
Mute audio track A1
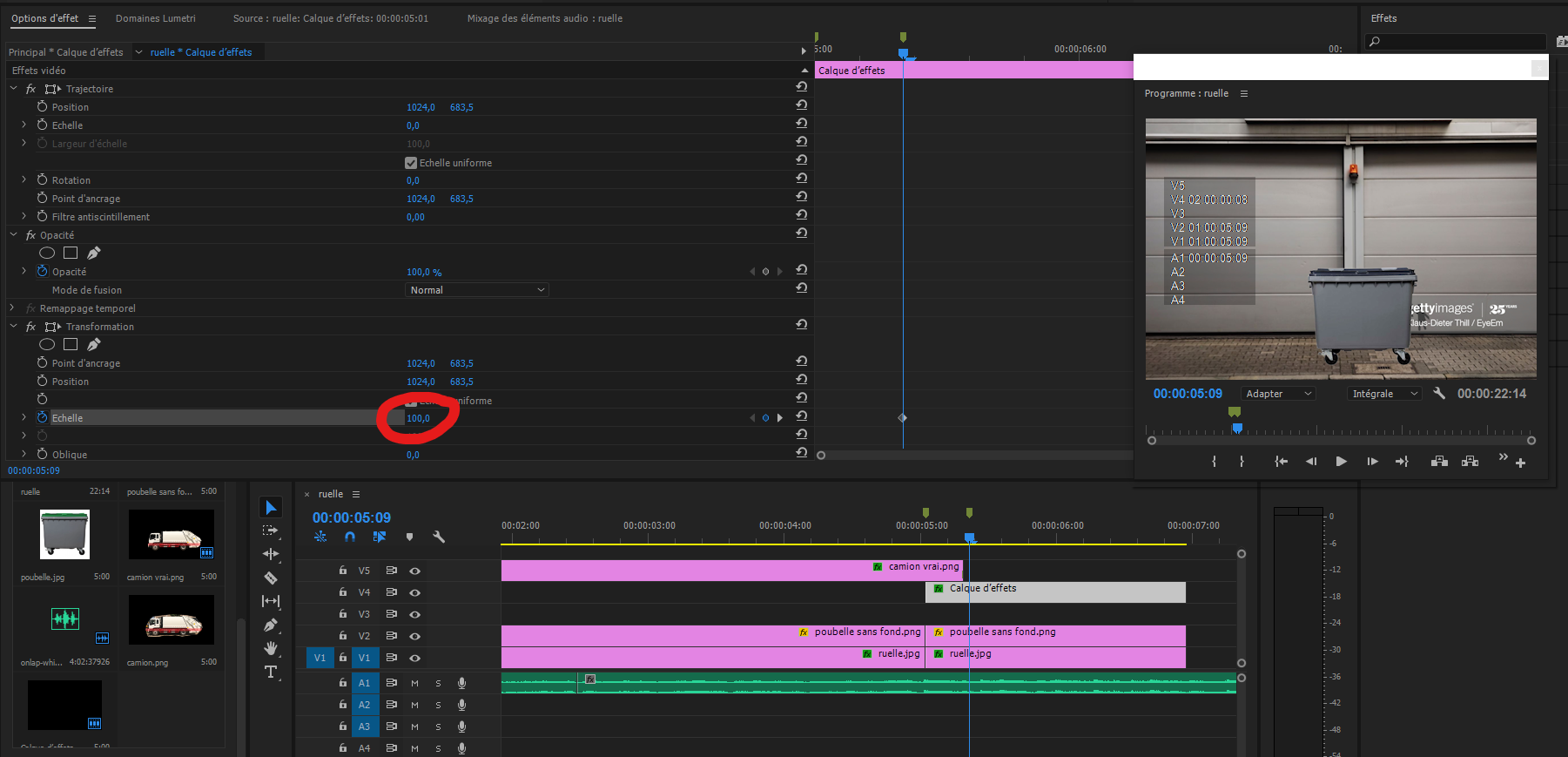click(x=415, y=683)
